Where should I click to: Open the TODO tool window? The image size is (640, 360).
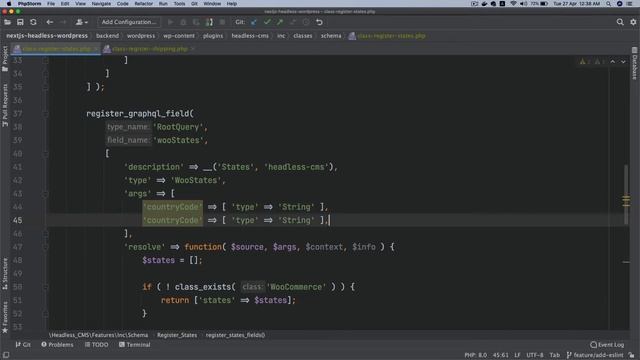click(97, 345)
